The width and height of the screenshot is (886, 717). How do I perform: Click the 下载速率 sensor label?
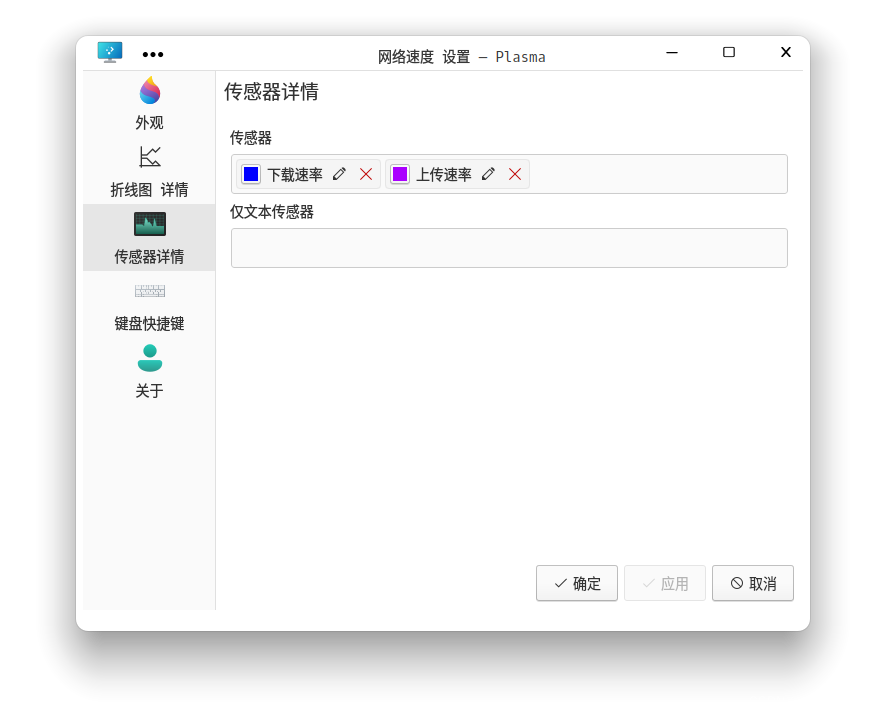[295, 175]
